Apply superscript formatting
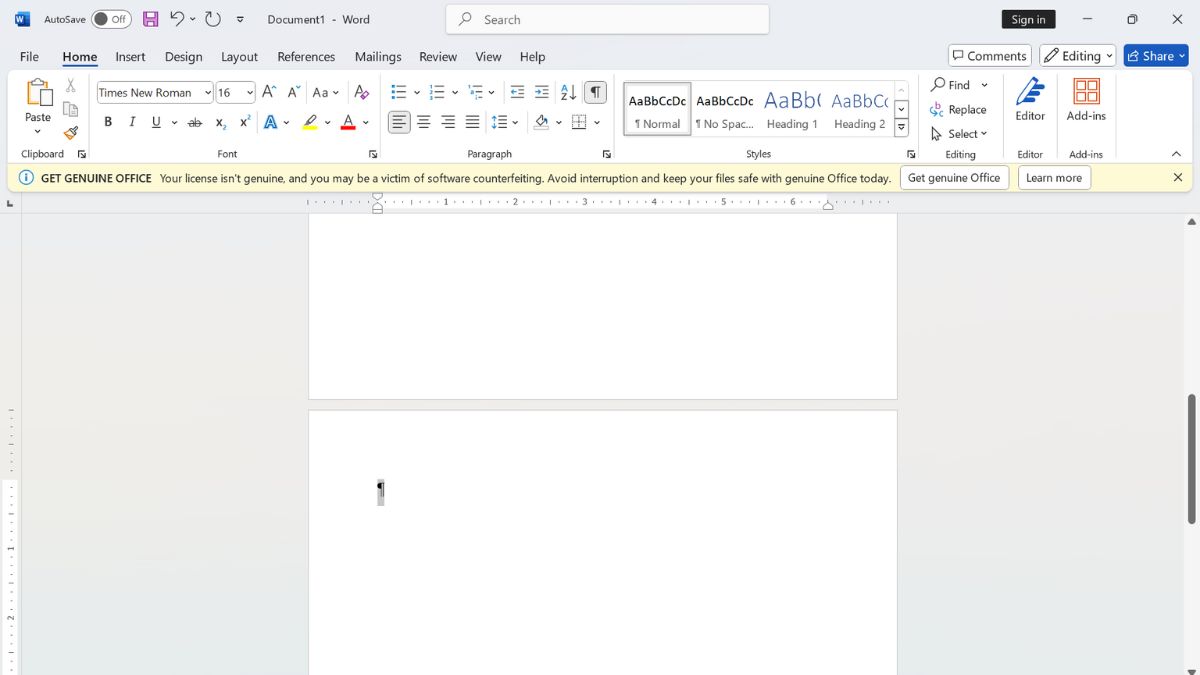The width and height of the screenshot is (1200, 675). 245,122
